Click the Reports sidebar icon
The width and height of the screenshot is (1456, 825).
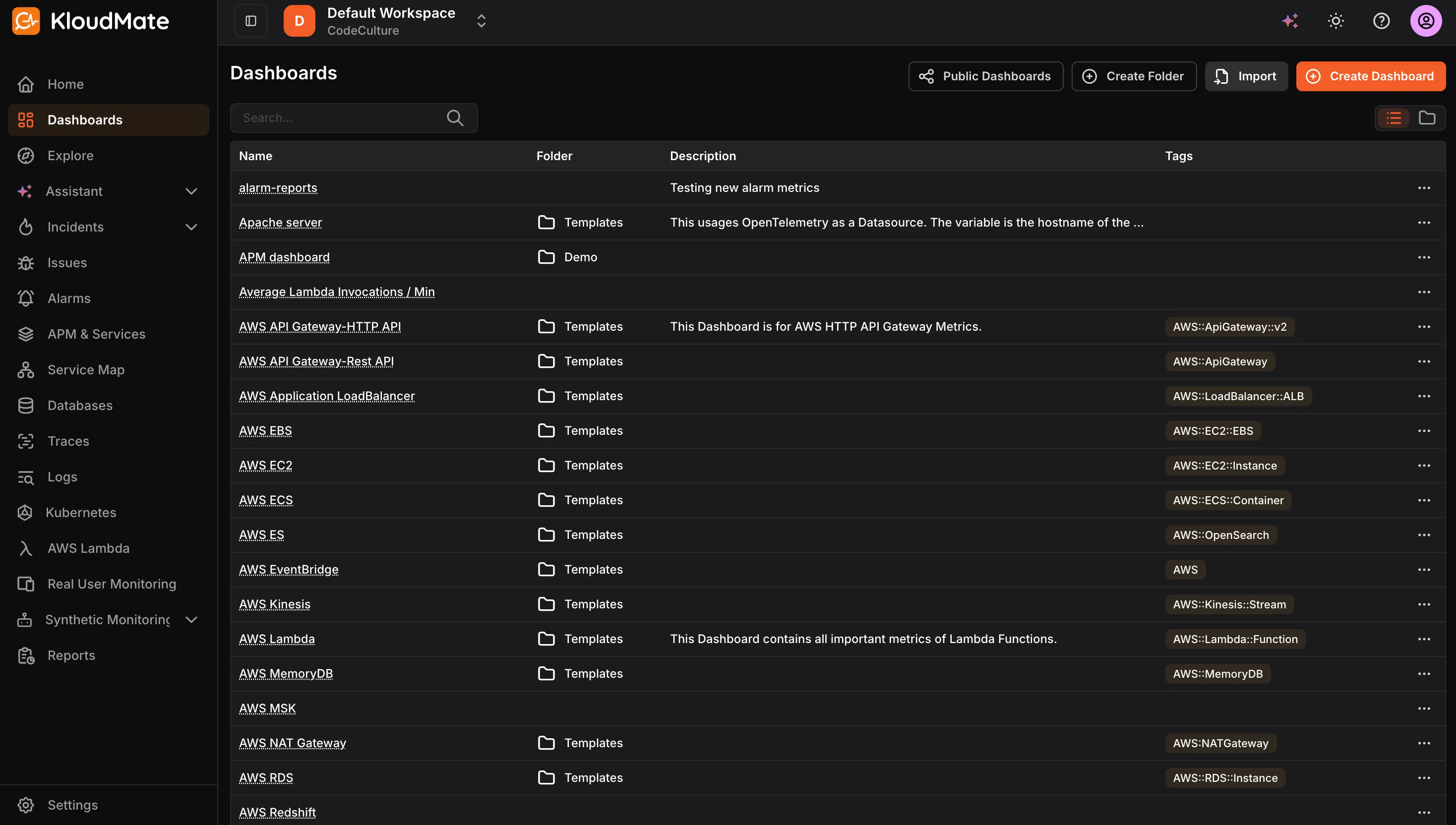25,655
